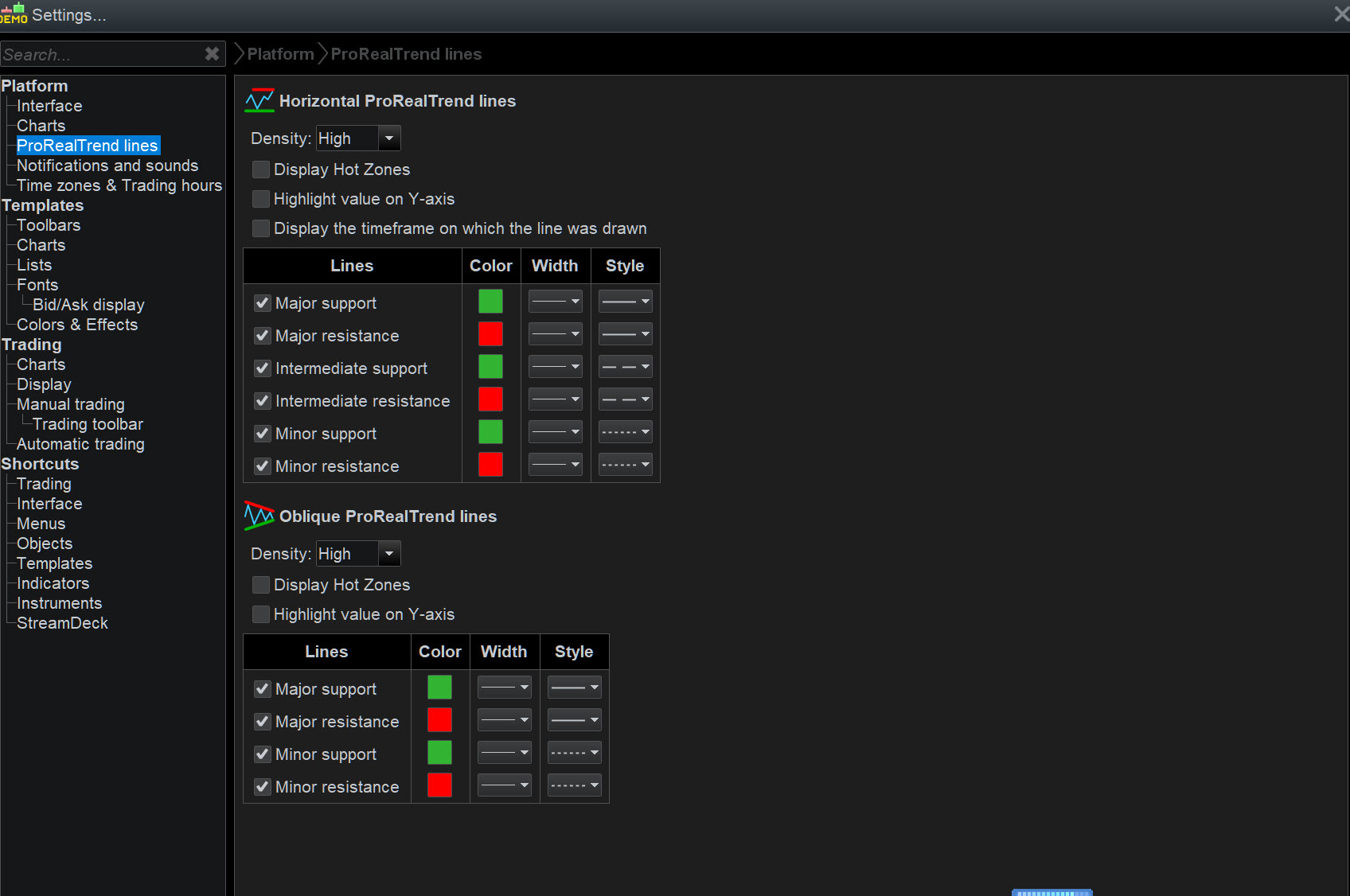Image resolution: width=1350 pixels, height=896 pixels.
Task: Open Trading toolbar settings
Action: pos(88,424)
